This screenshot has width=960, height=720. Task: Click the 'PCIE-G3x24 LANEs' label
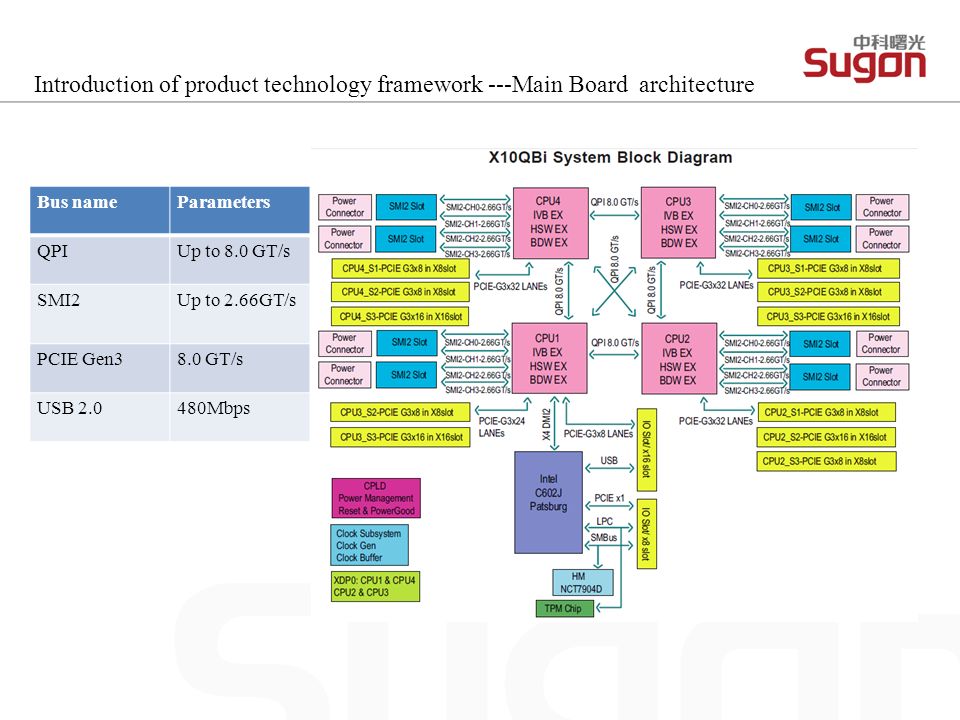pos(501,427)
